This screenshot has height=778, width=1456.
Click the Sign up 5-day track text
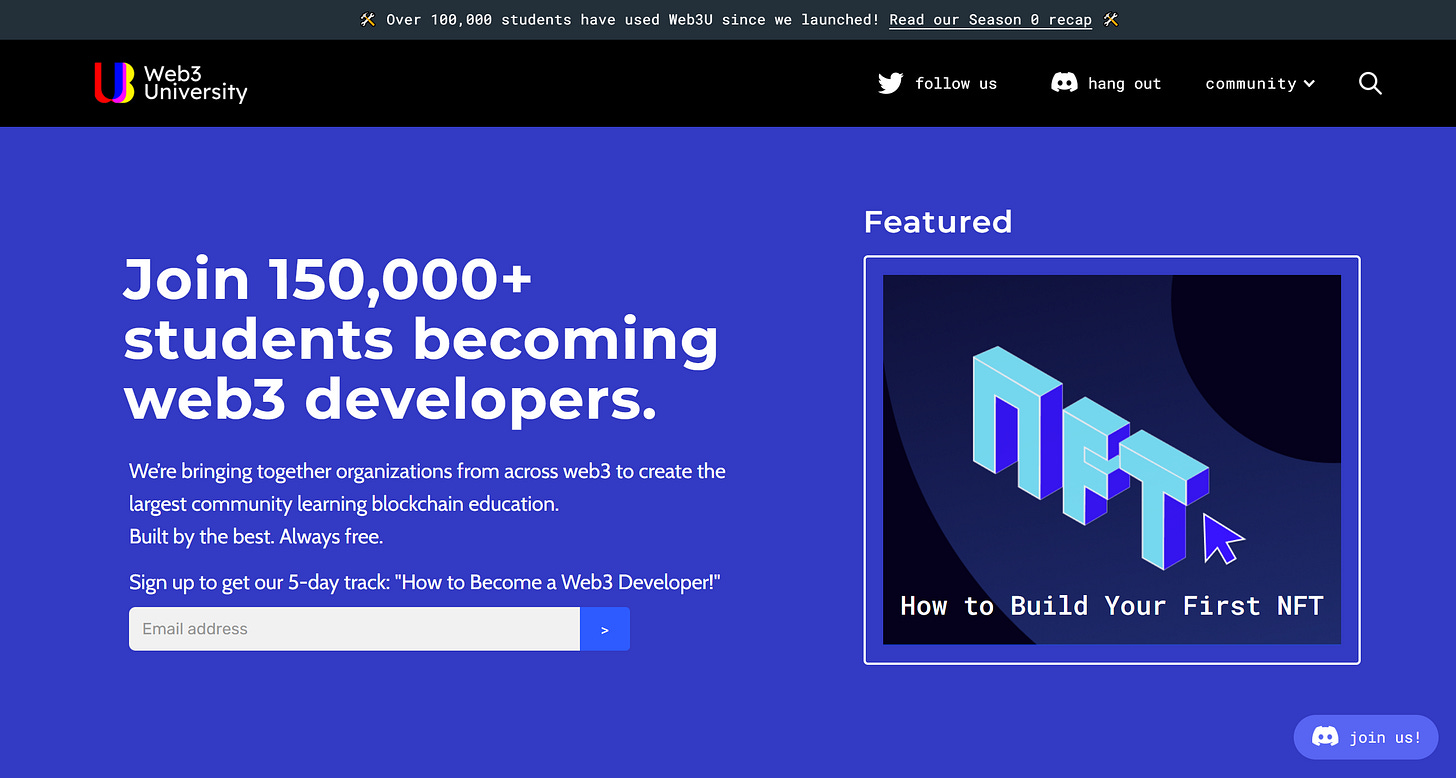[425, 582]
